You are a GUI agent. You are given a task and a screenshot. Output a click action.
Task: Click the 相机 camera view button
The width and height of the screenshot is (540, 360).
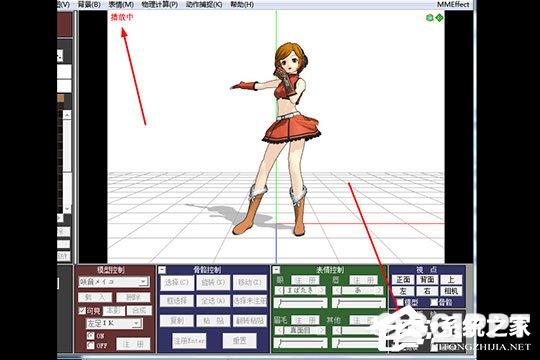click(x=451, y=291)
